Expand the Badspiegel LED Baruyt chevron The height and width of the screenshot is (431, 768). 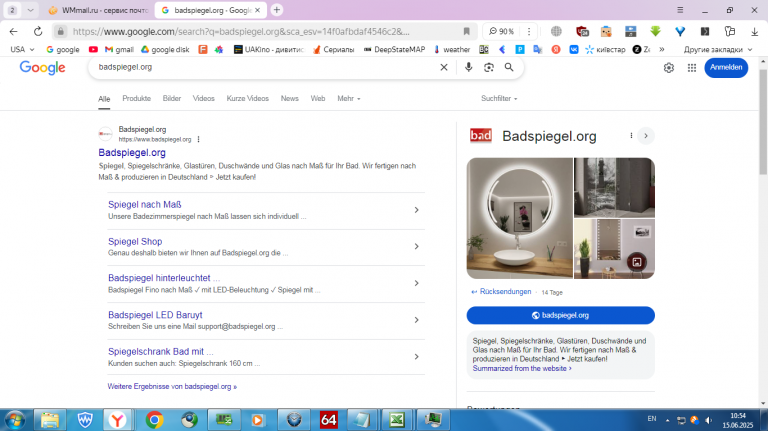(416, 320)
